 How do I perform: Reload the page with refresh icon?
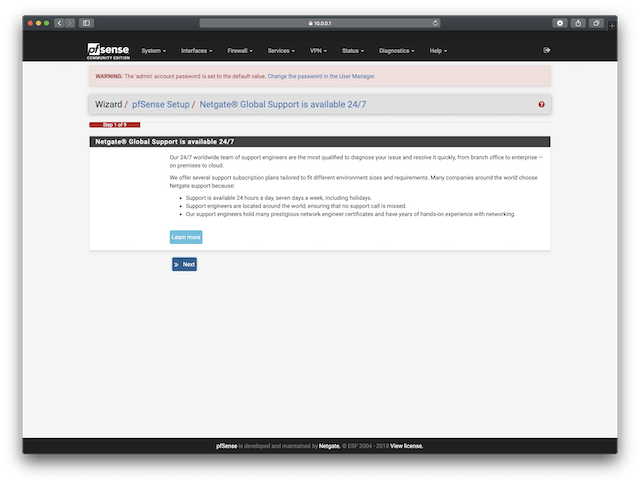pyautogui.click(x=435, y=23)
